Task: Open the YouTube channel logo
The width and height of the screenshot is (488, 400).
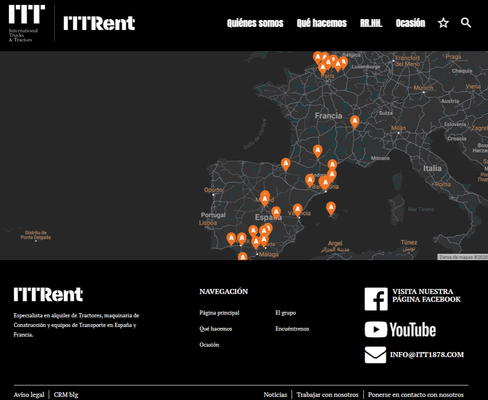Action: point(400,329)
